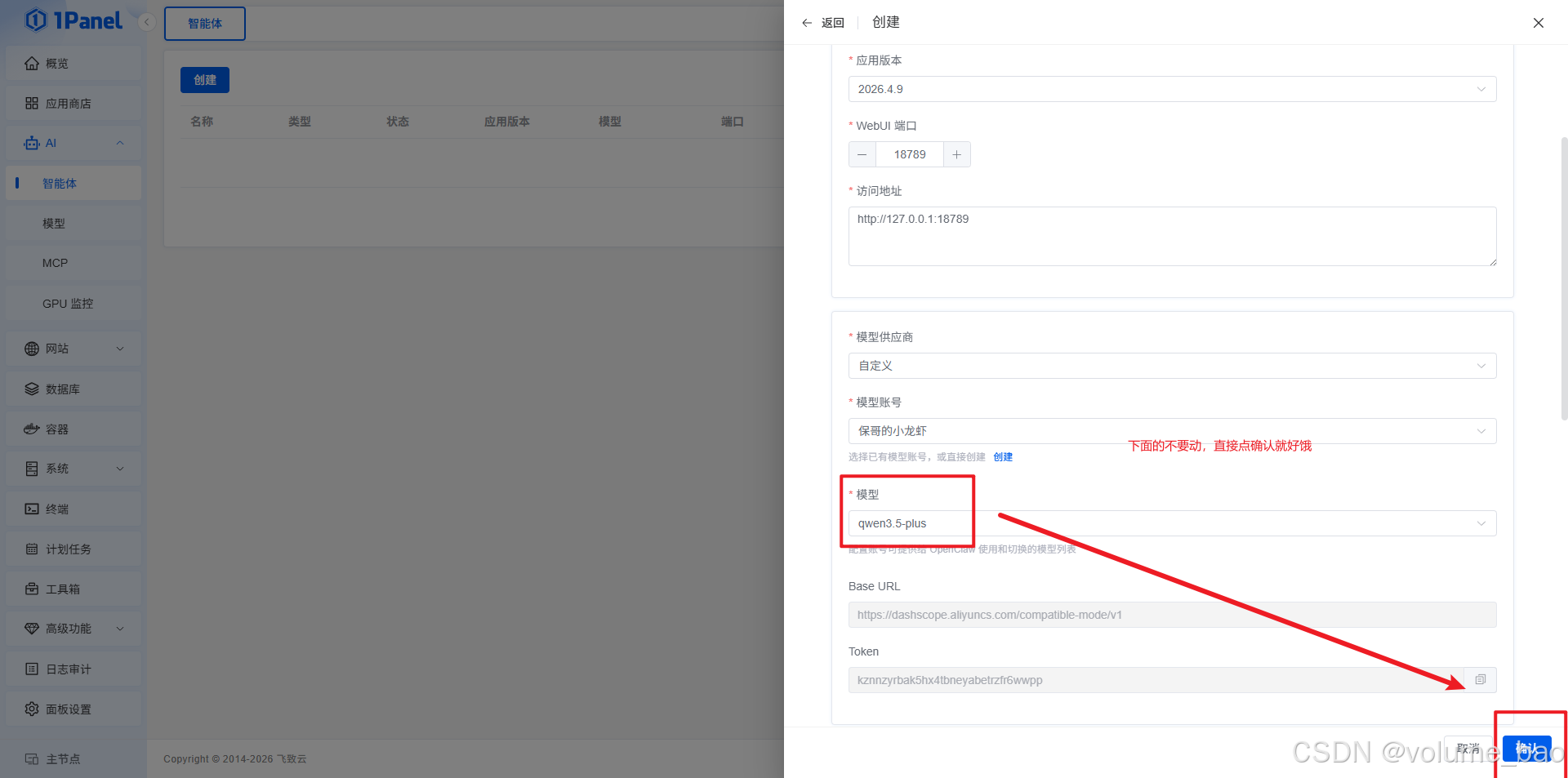Click the node icon beside 主节点
This screenshot has width=1568, height=778.
pyautogui.click(x=32, y=759)
